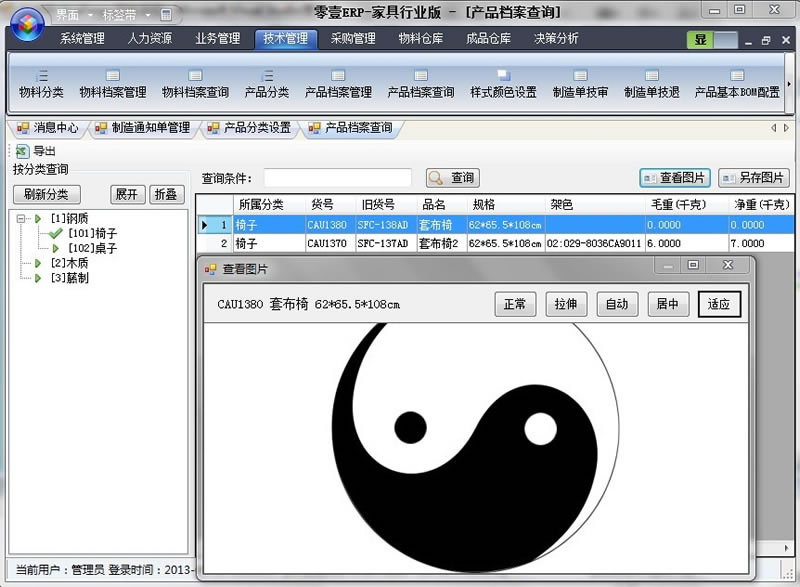Screen dimensions: 800x587
Task: Open the 采购管理 menu
Action: (353, 38)
